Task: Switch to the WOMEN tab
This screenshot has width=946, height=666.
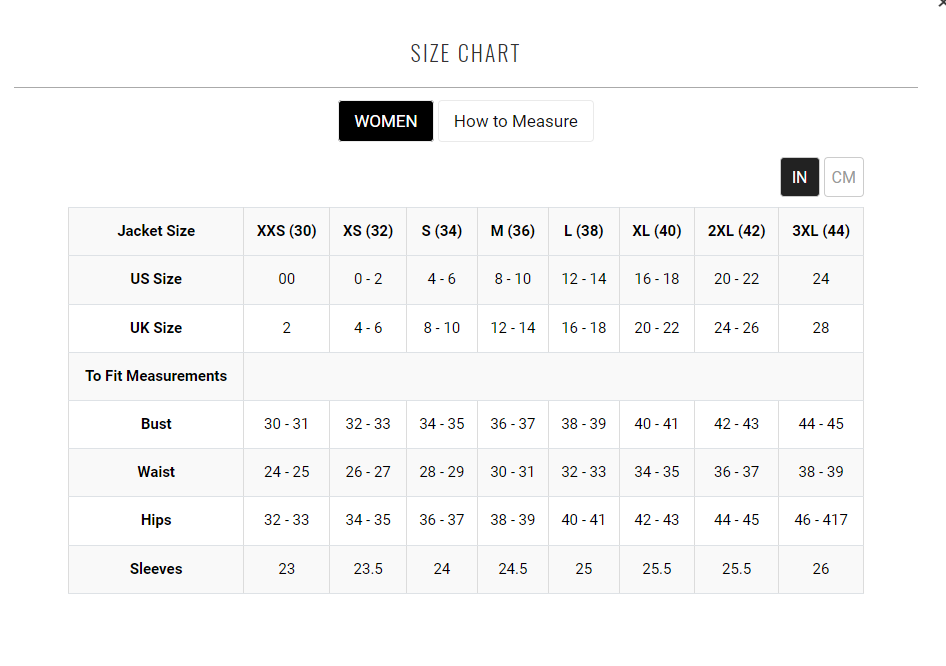Action: click(x=385, y=121)
